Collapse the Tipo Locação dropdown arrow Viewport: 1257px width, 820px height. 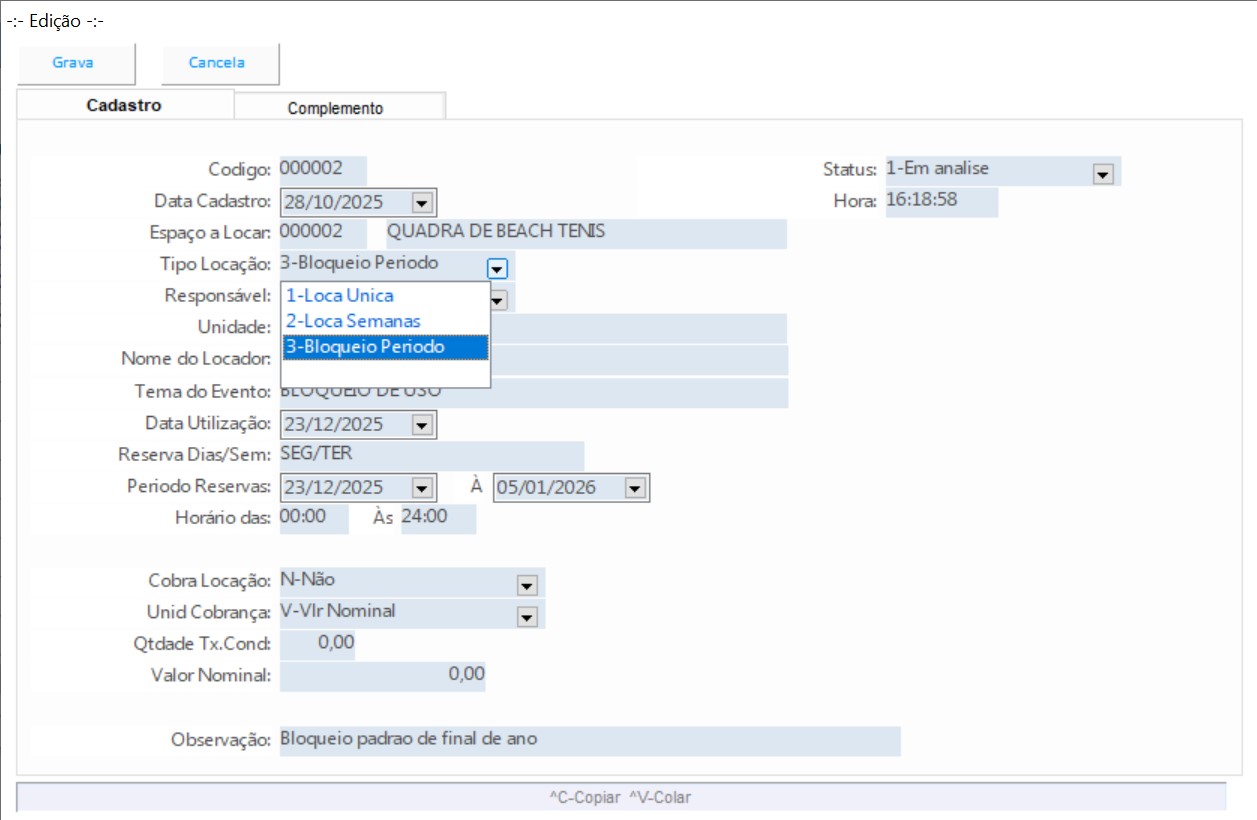coord(498,268)
